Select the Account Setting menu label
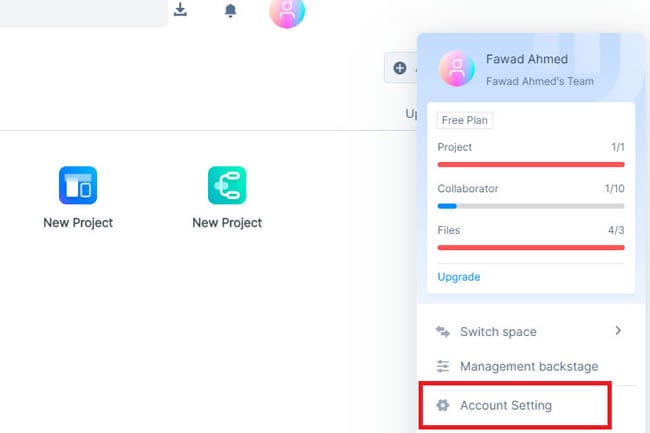Viewport: 650px width, 433px height. point(505,406)
